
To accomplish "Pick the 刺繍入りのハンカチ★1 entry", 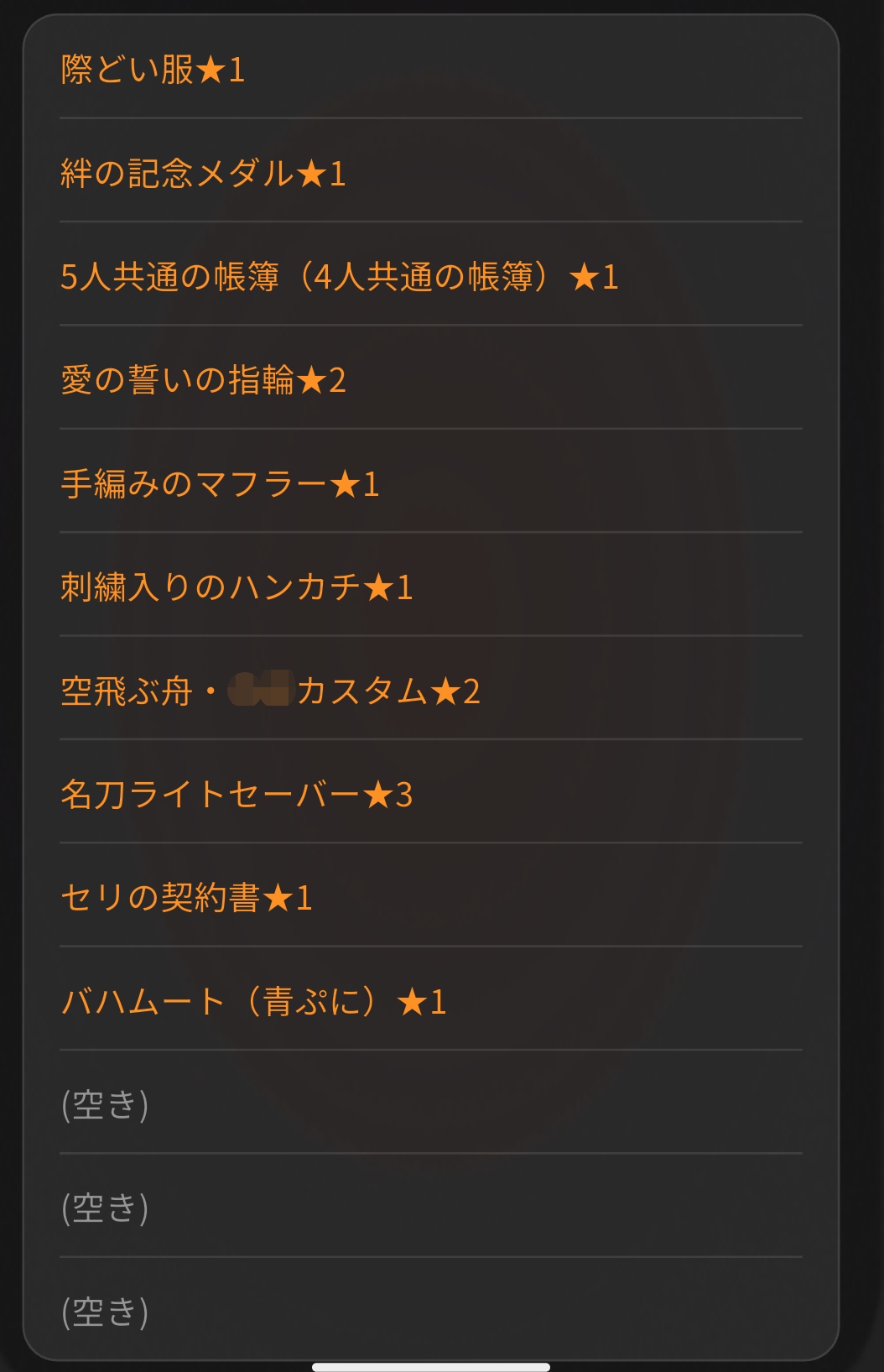I will (430, 587).
